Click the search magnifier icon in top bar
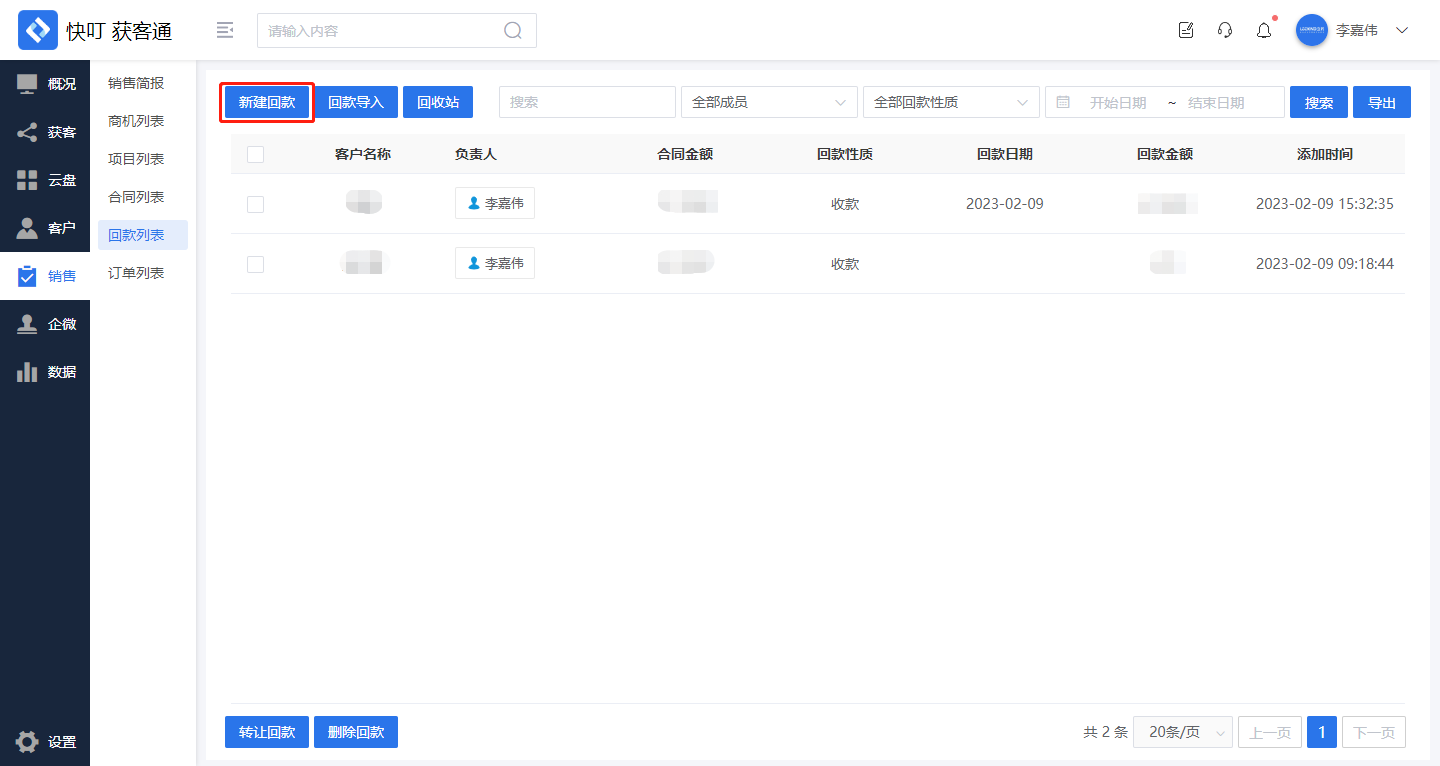 [x=513, y=30]
